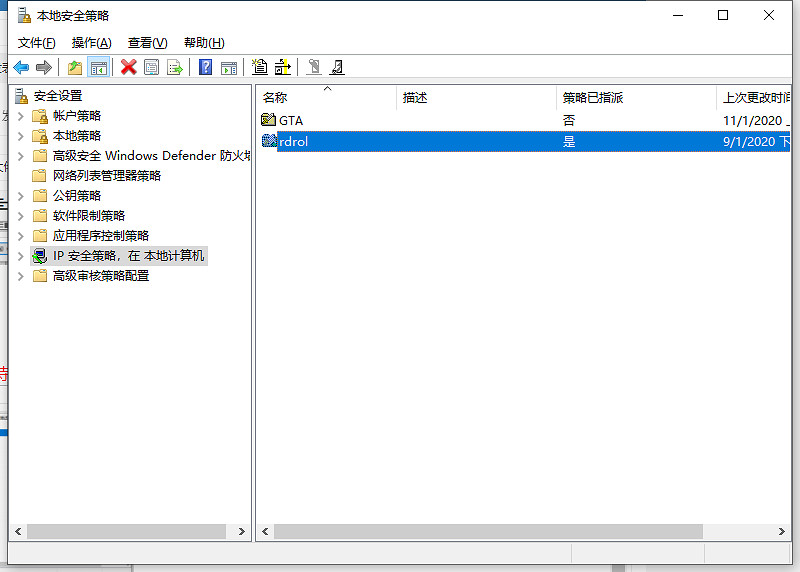
Task: Sort by 策略已指派 column header
Action: pyautogui.click(x=592, y=98)
